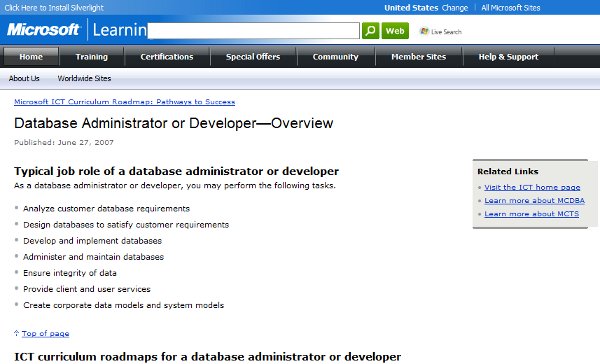Viewport: 600px width, 364px height.
Task: Click the sentence starting As a database administrator
Action: 175,186
